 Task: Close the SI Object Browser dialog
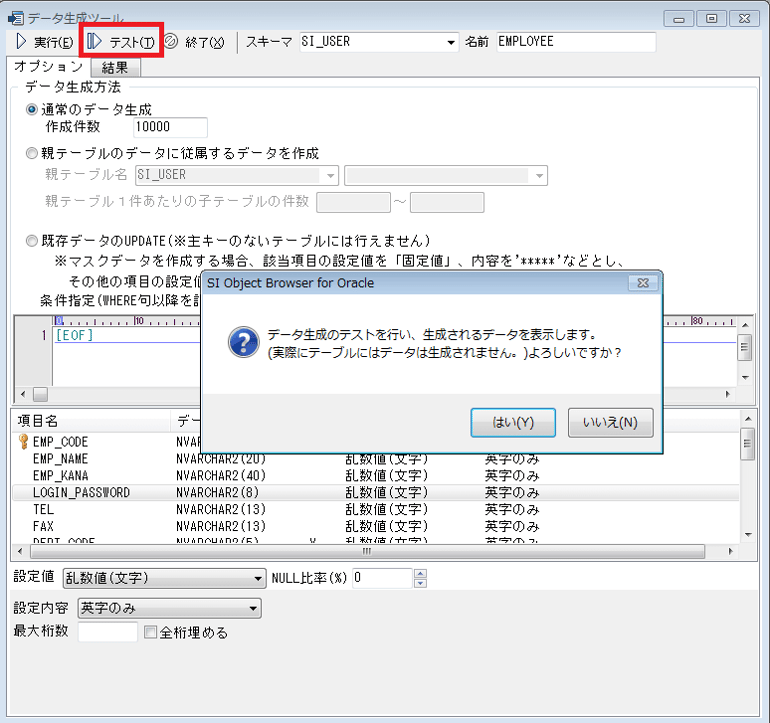click(642, 283)
